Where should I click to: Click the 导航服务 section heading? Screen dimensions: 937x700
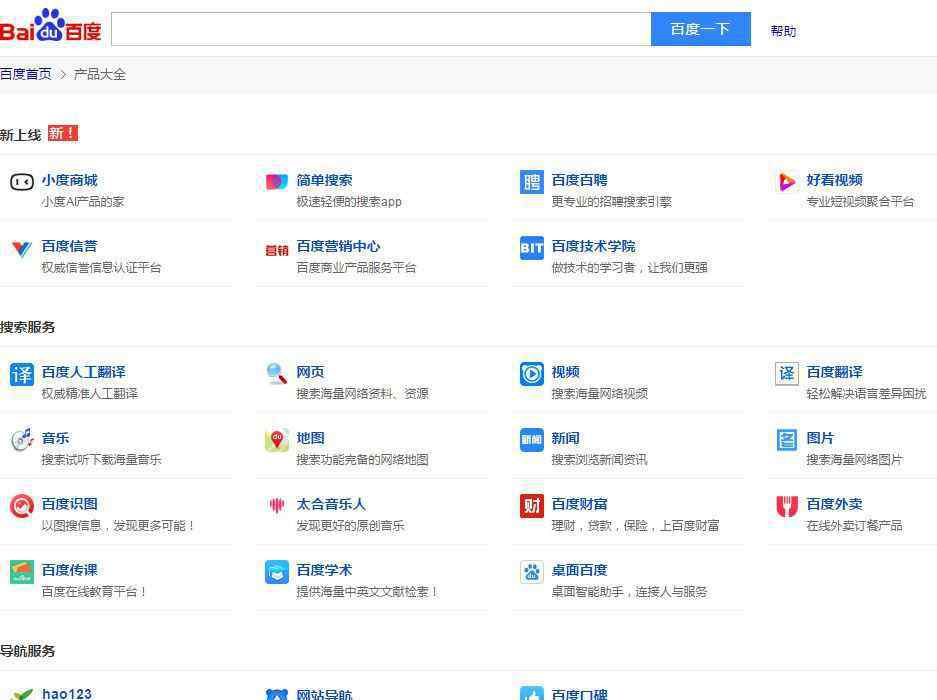tap(27, 650)
